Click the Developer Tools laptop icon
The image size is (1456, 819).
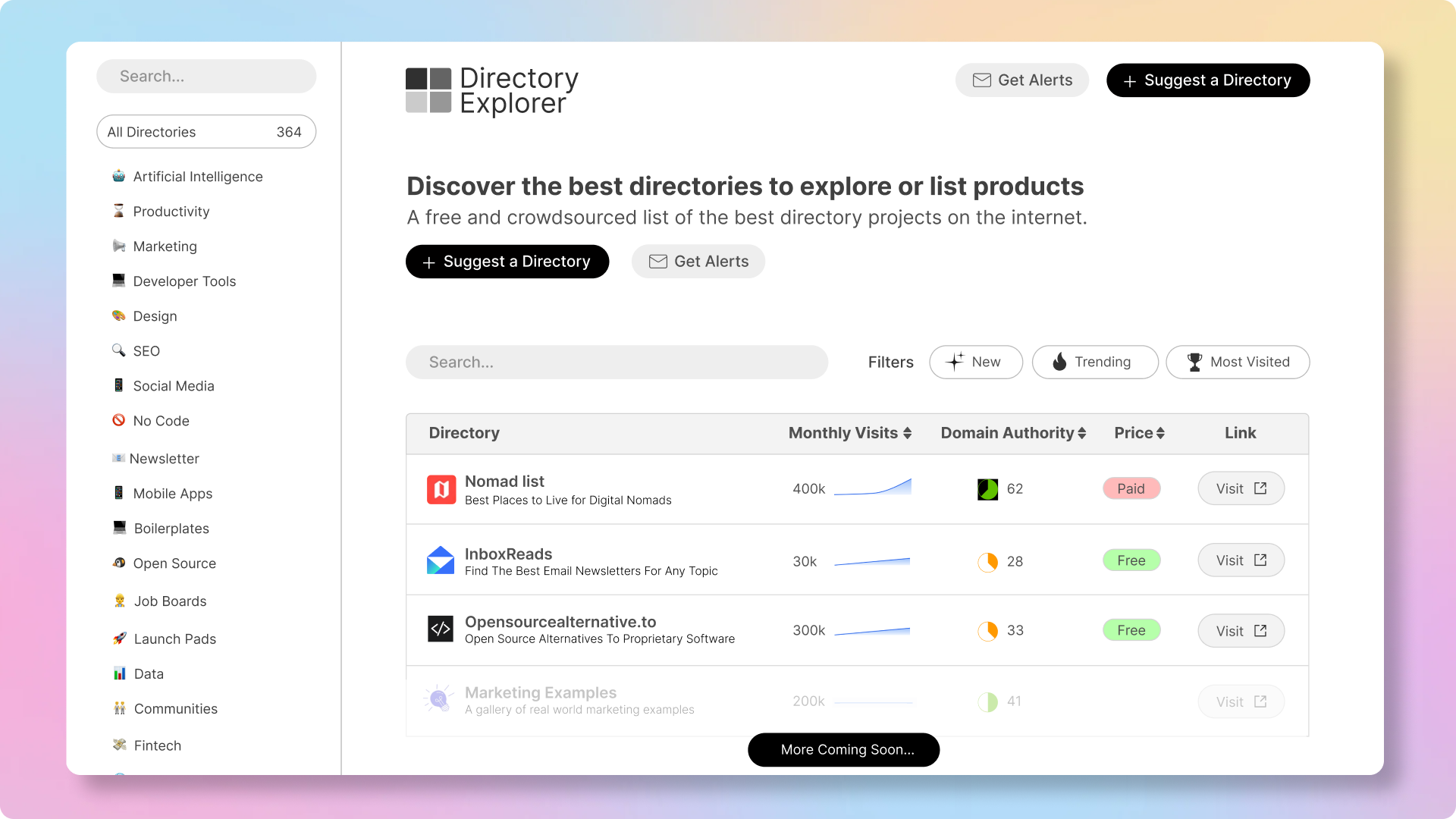119,281
